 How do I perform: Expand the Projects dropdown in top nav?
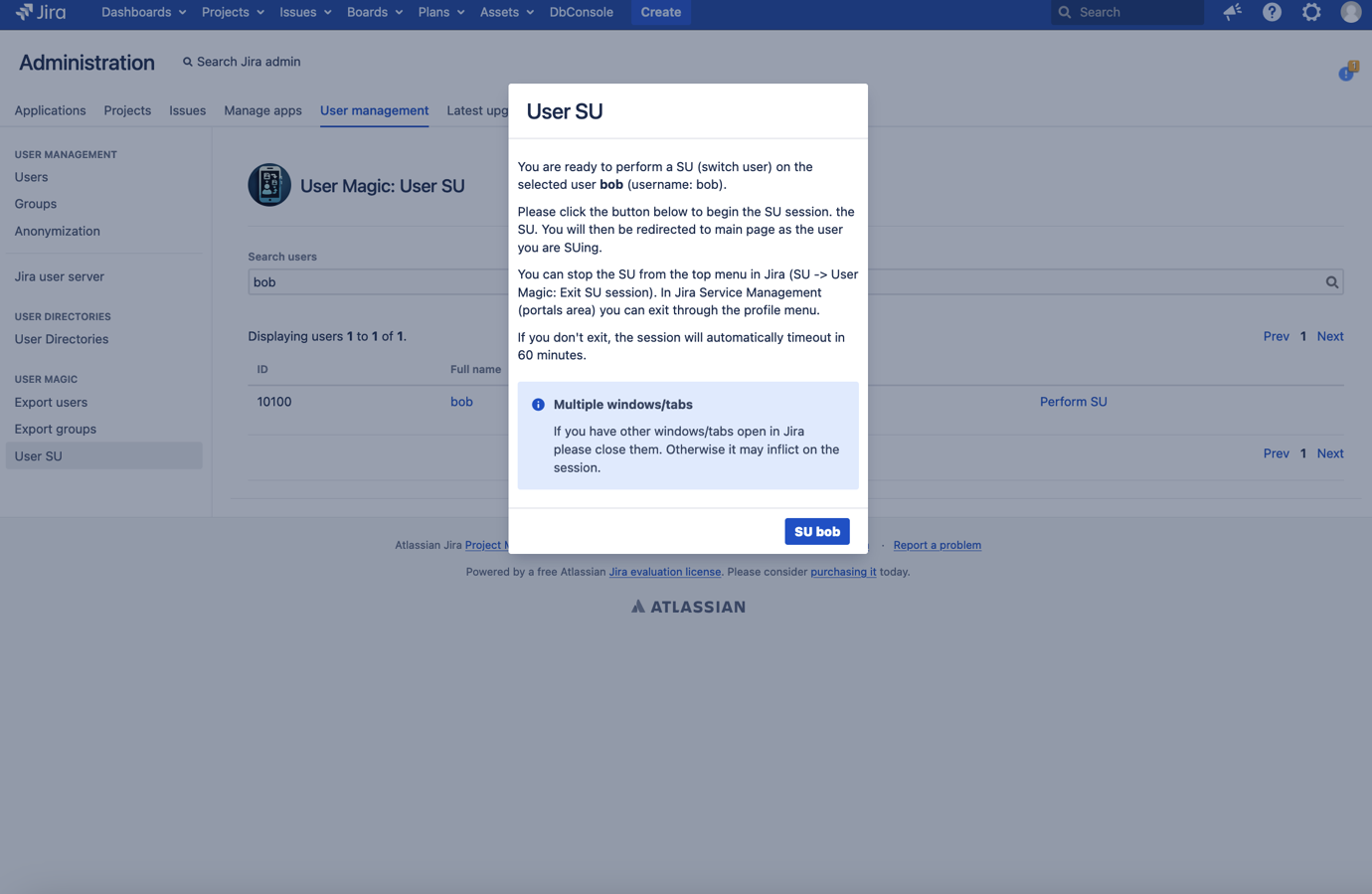[233, 12]
